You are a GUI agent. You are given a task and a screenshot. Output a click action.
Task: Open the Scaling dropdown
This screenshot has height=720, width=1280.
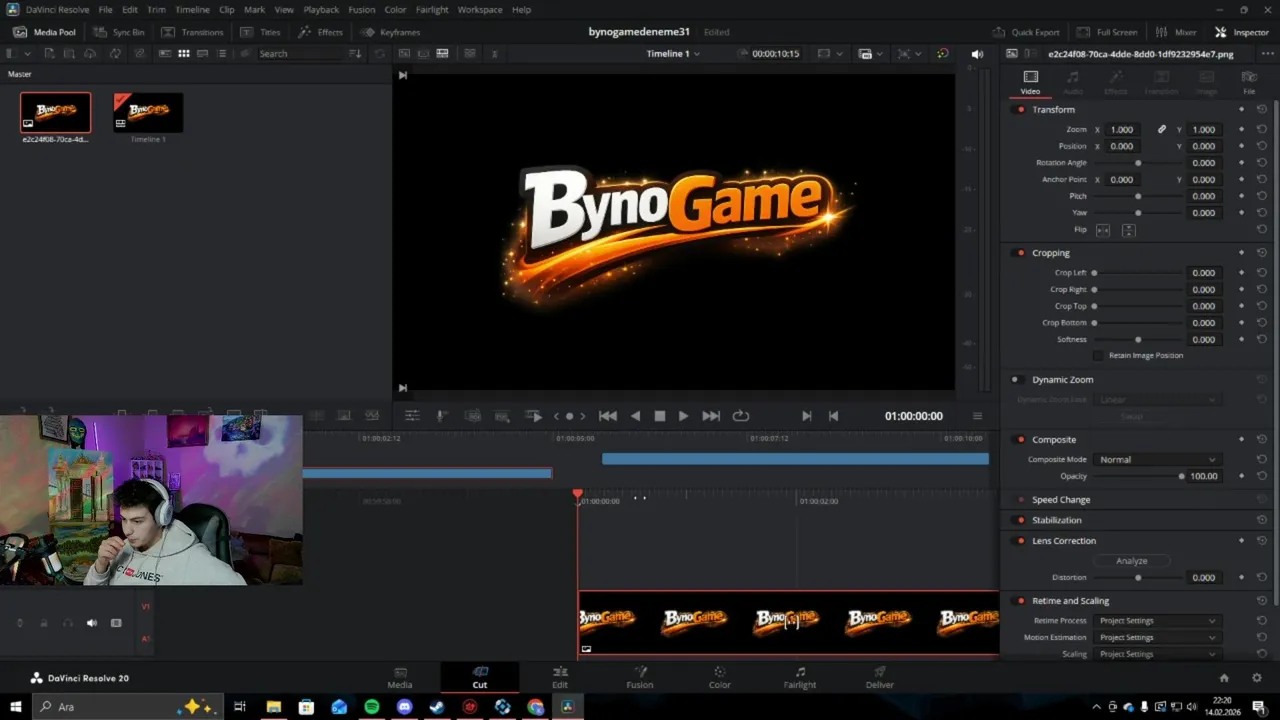pyautogui.click(x=1157, y=654)
